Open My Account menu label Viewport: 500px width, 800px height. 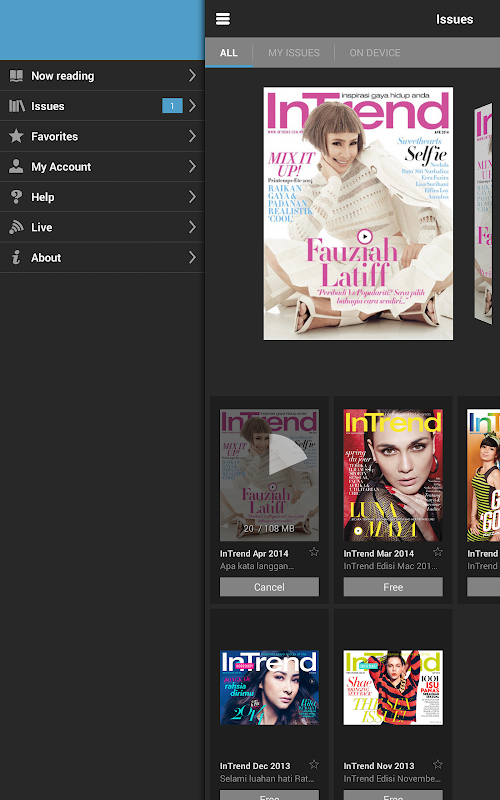tap(61, 167)
